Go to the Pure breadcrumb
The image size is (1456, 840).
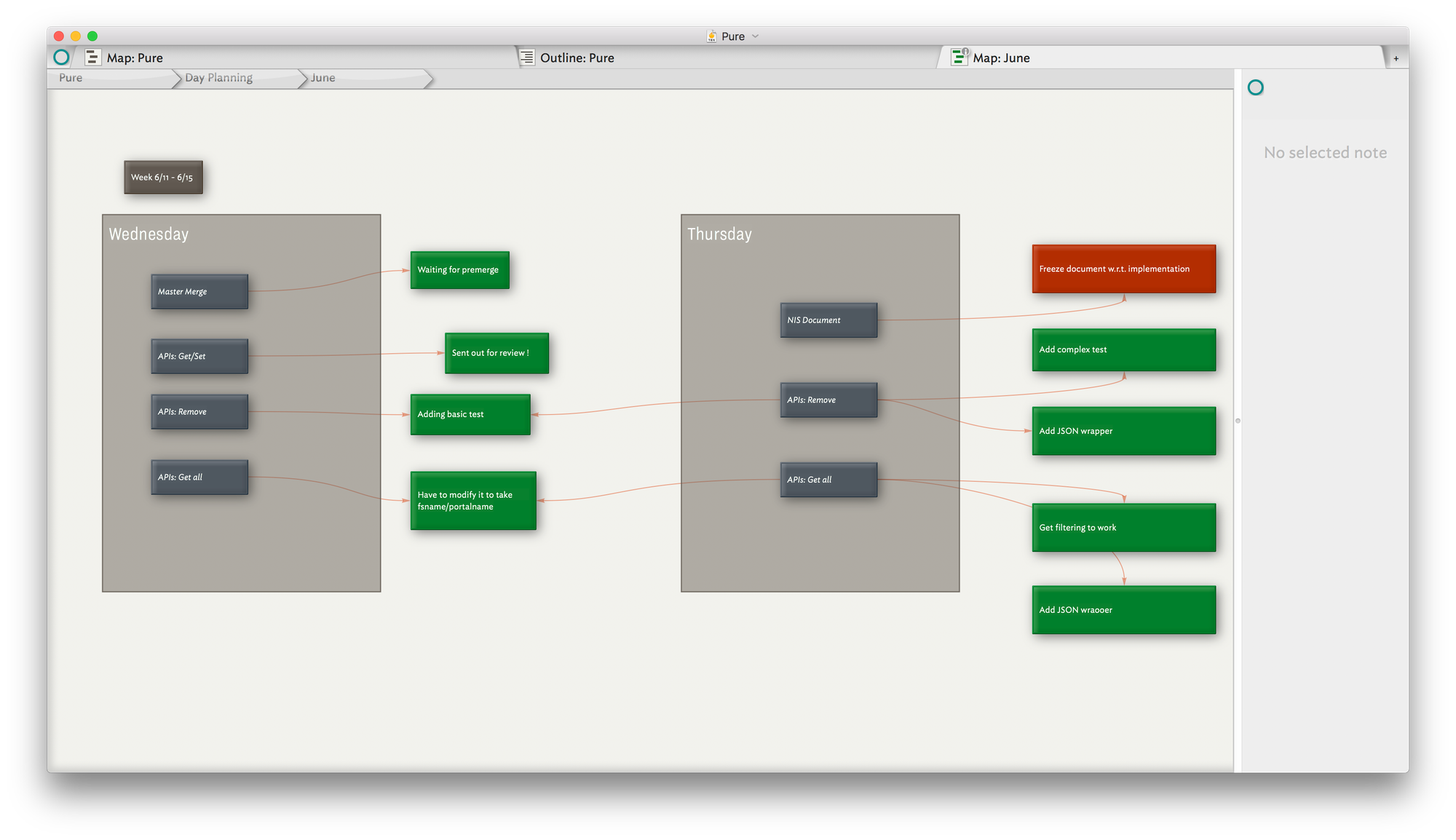click(x=71, y=78)
